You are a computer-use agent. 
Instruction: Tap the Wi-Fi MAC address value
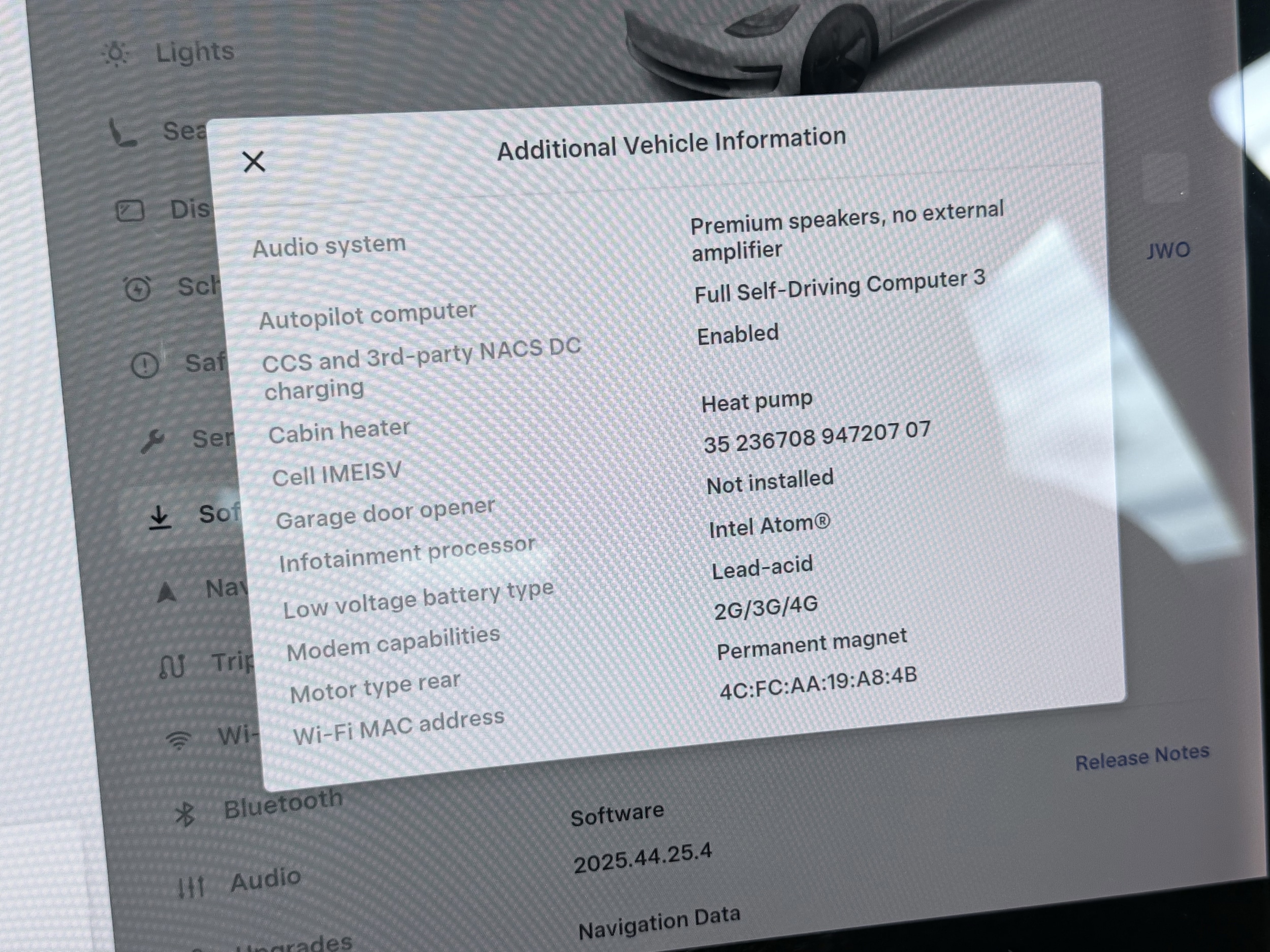(818, 683)
